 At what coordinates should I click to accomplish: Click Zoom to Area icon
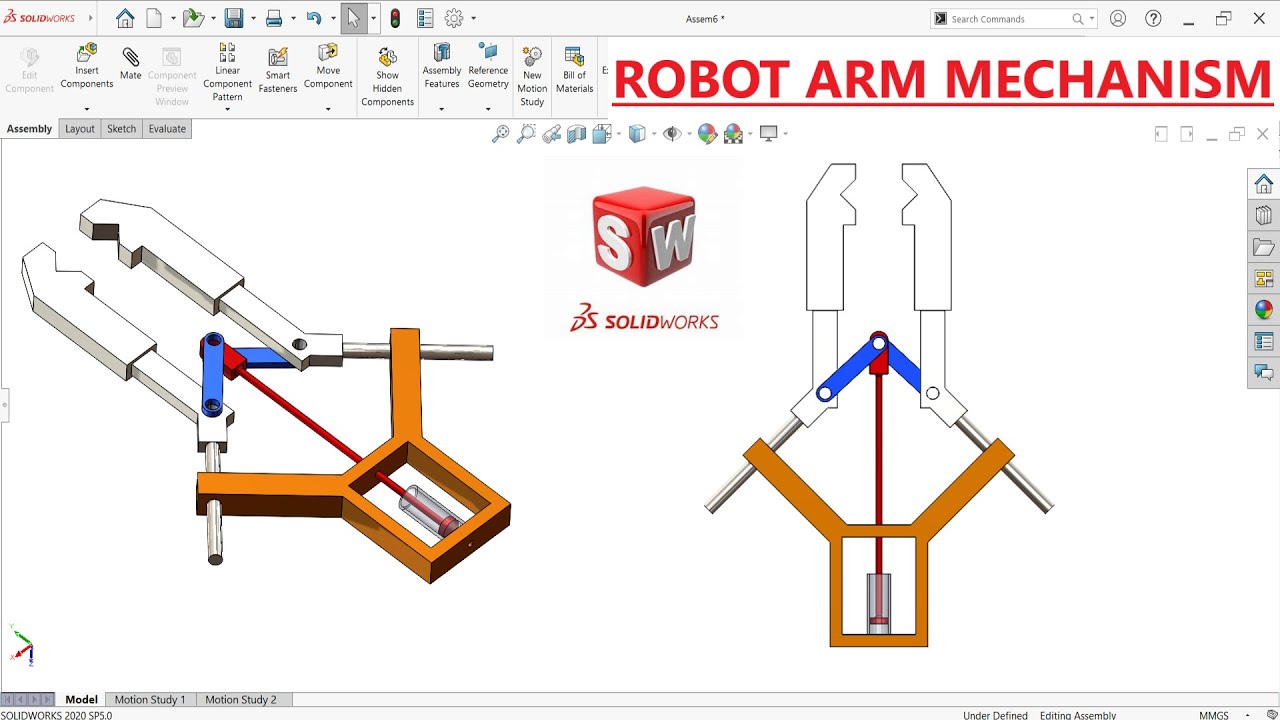(526, 134)
